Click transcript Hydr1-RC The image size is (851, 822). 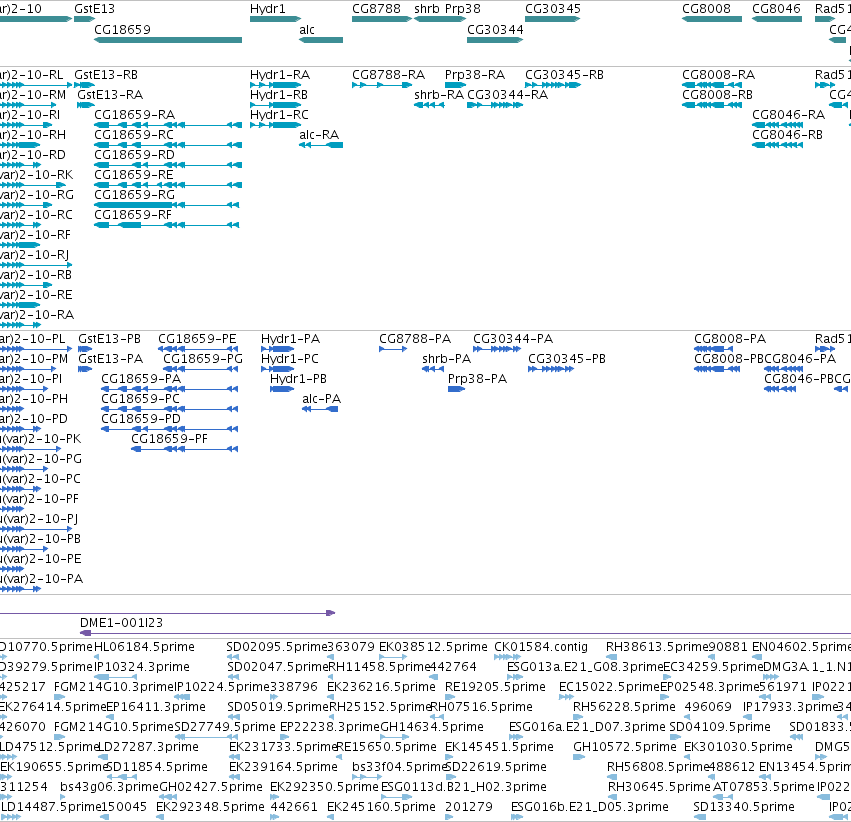point(280,115)
